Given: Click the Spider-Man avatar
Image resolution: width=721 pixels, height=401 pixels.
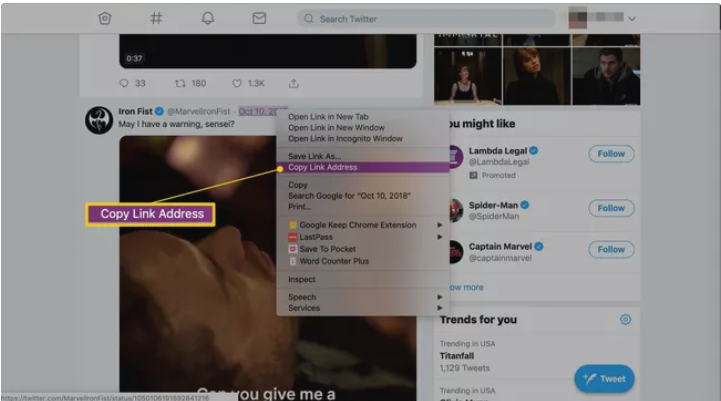Looking at the screenshot, I should [x=455, y=211].
